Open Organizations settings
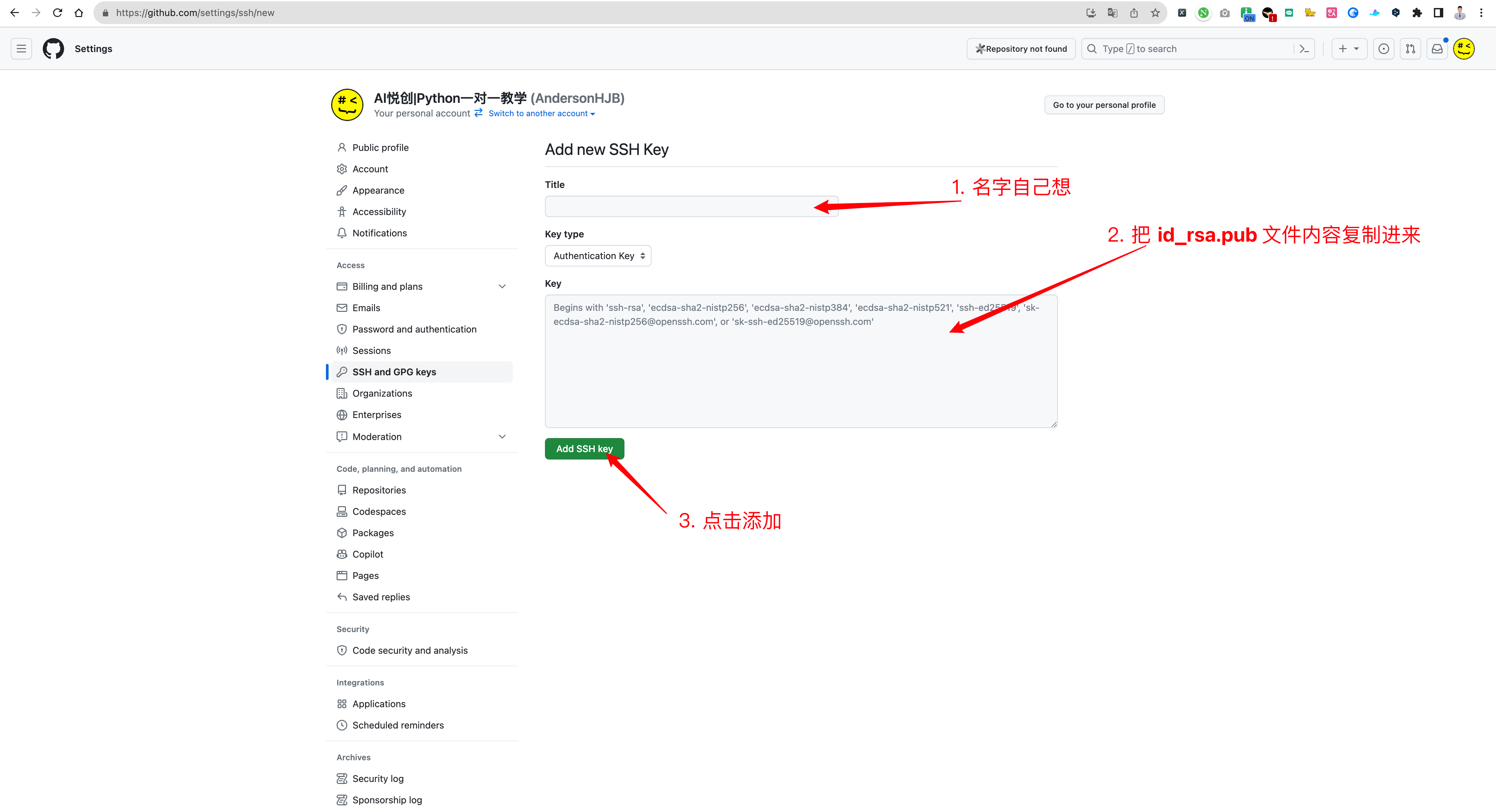This screenshot has height=812, width=1496. coord(422,393)
